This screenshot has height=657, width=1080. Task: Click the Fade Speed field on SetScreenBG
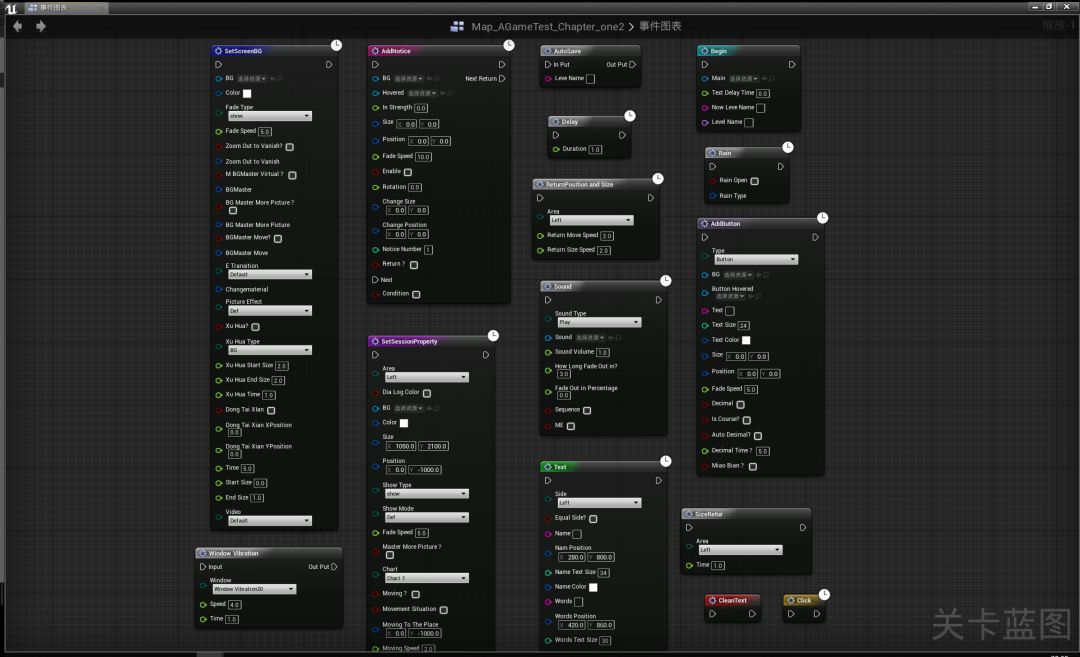click(265, 132)
